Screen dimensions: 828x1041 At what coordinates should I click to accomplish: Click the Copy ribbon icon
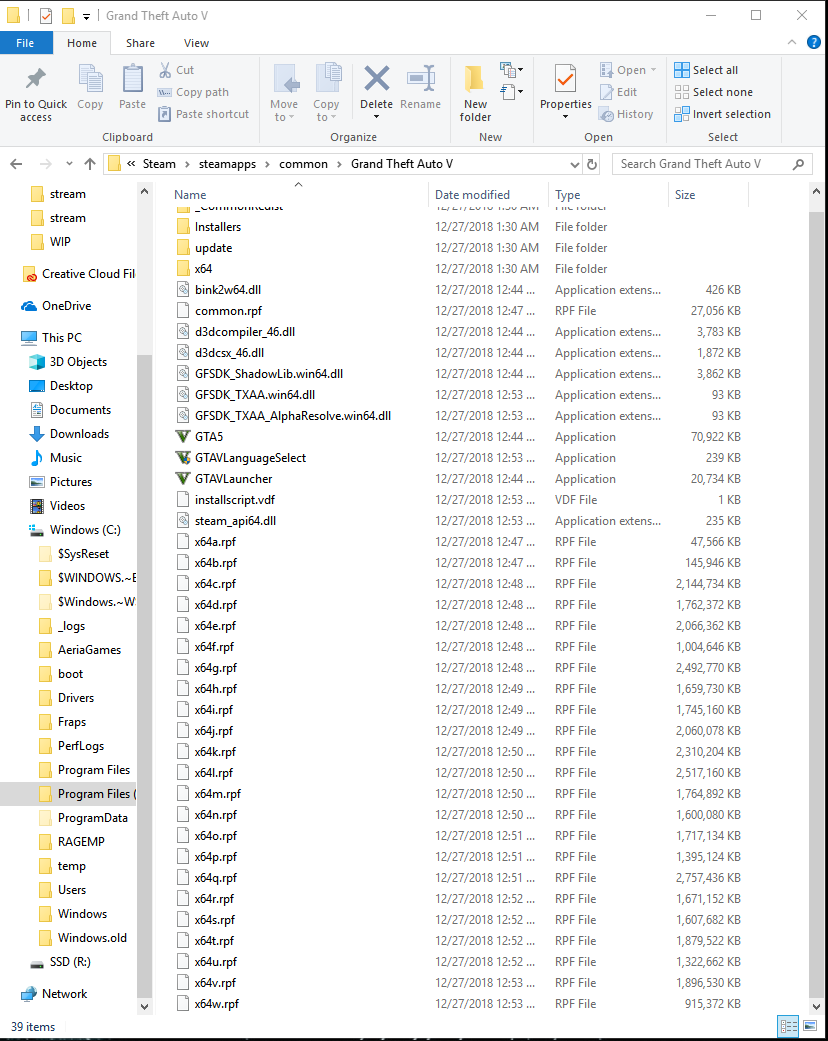coord(90,79)
